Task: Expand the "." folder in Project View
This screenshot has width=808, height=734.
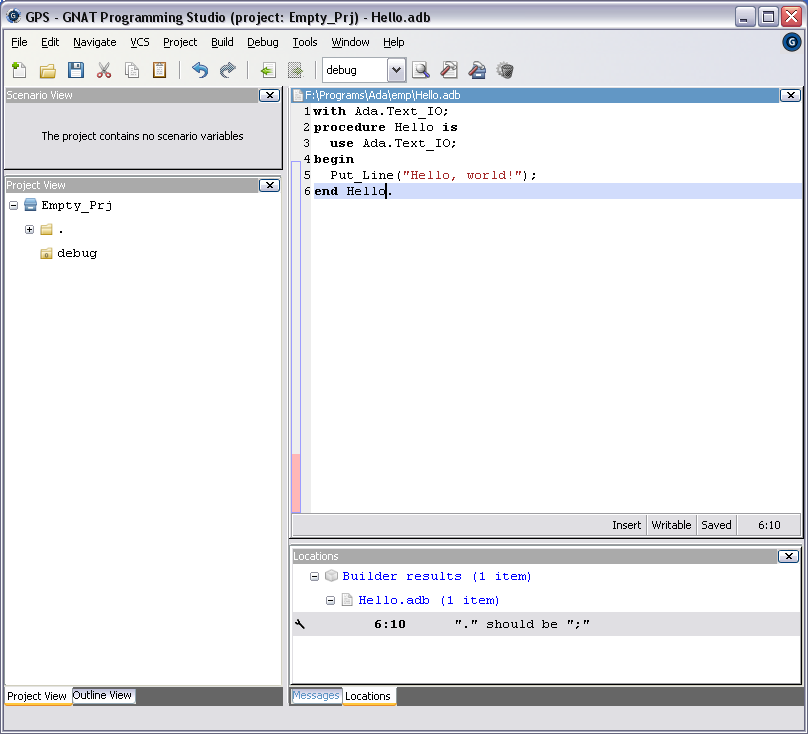Action: (30, 229)
